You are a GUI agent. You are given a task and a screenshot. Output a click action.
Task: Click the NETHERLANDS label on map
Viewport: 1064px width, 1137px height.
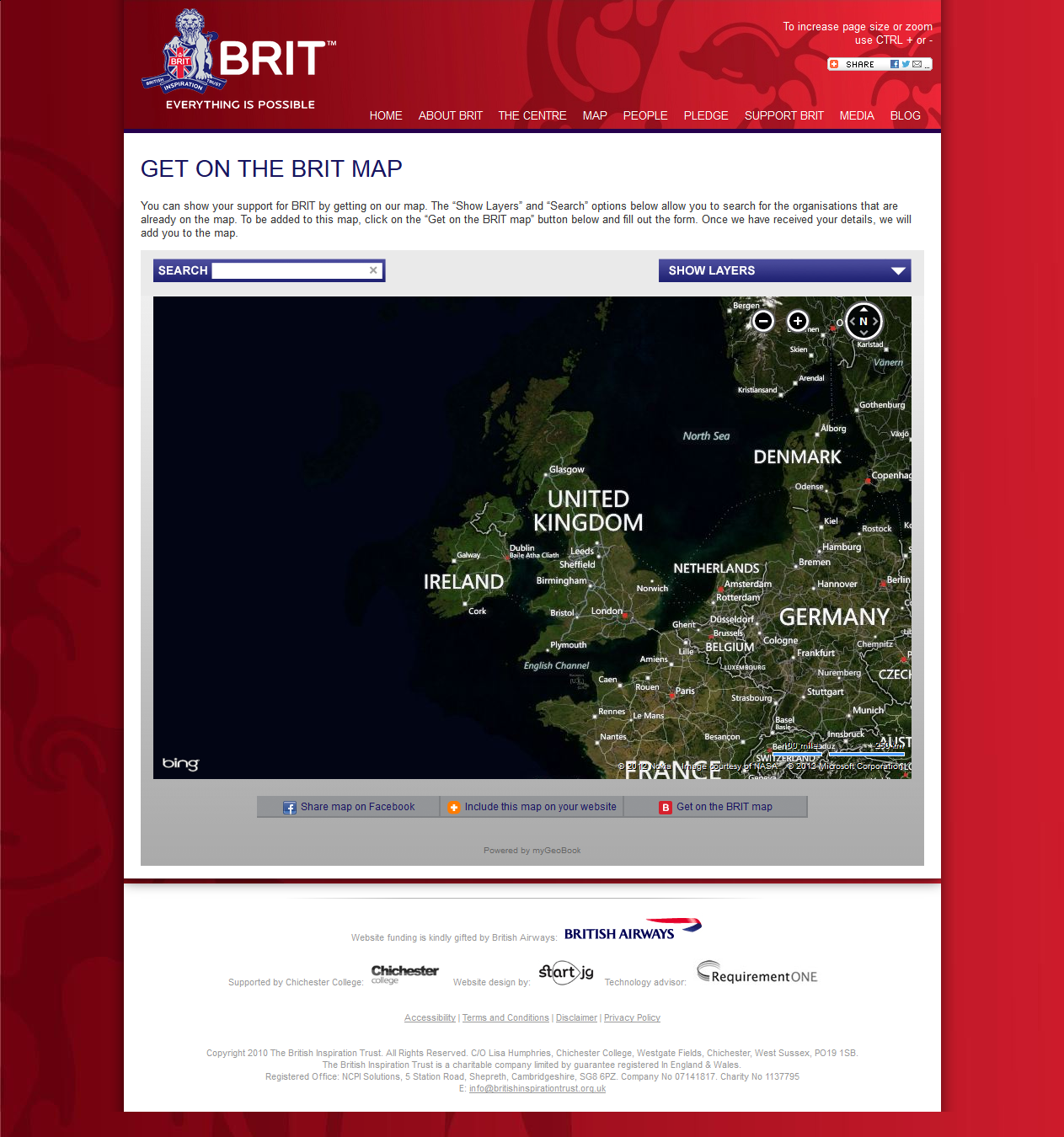click(716, 568)
